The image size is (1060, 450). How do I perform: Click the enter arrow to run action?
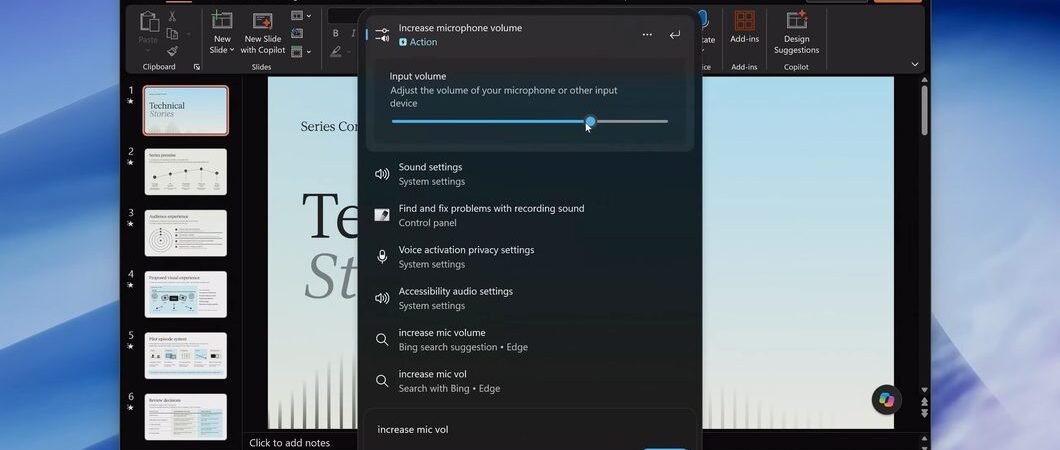tap(675, 34)
